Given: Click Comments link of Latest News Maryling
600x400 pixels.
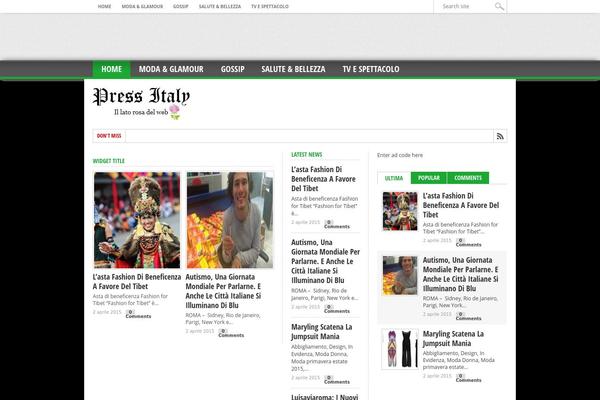Looking at the screenshot, I should [337, 380].
